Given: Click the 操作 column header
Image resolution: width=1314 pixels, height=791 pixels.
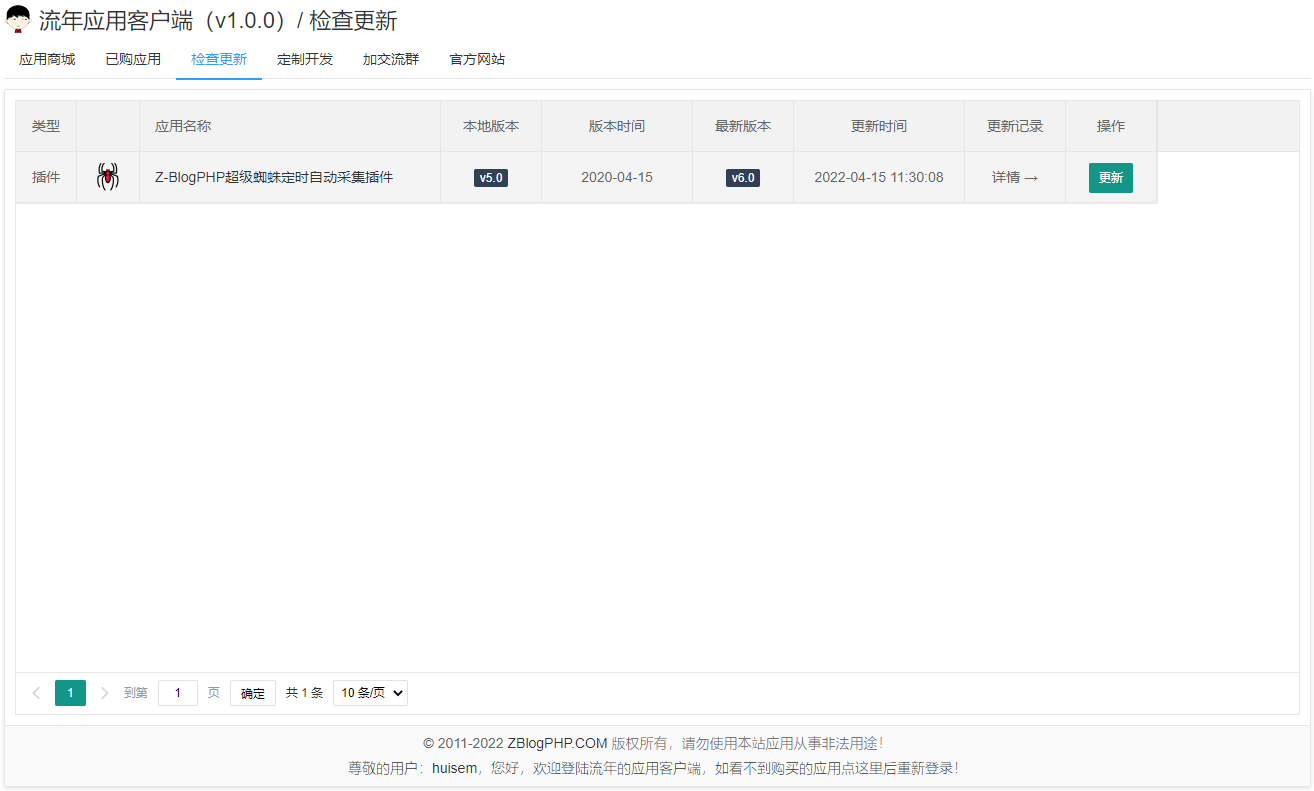Looking at the screenshot, I should (x=1111, y=126).
